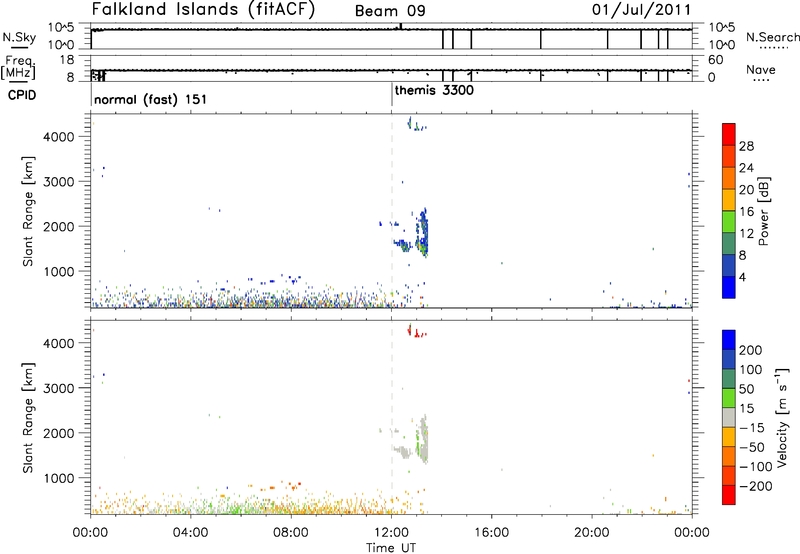This screenshot has width=800, height=554.
Task: Click the 'Time UT' axis title
Action: click(391, 547)
